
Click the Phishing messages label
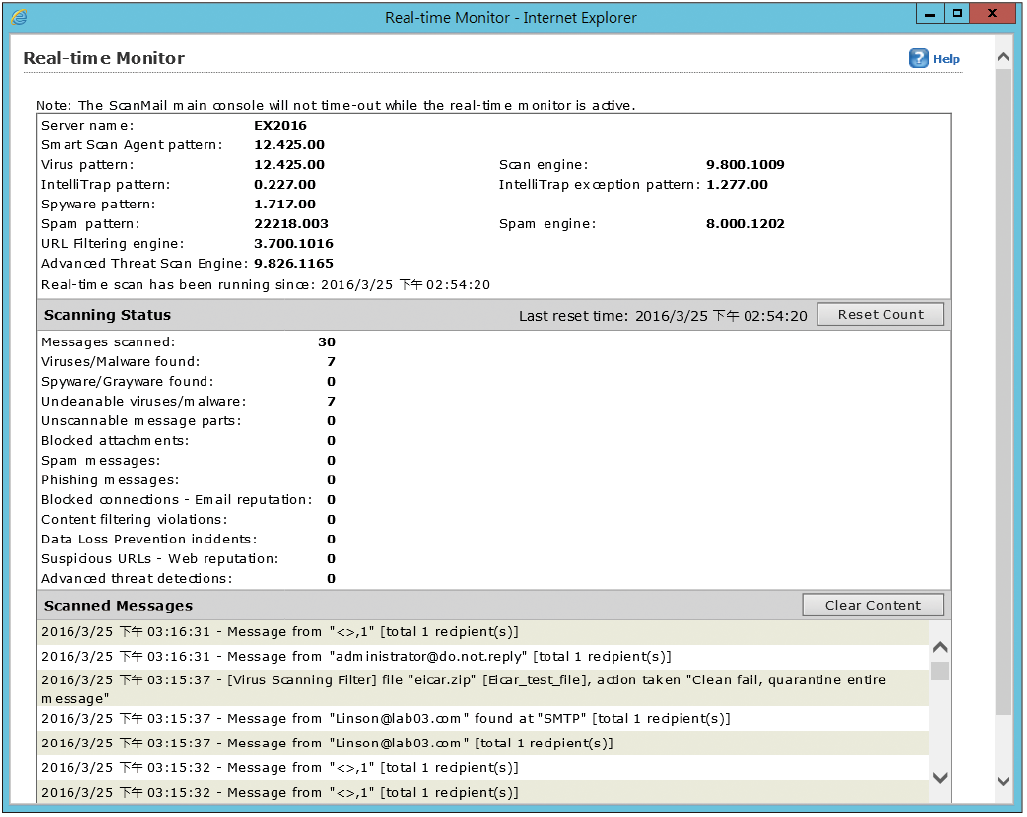(x=109, y=480)
